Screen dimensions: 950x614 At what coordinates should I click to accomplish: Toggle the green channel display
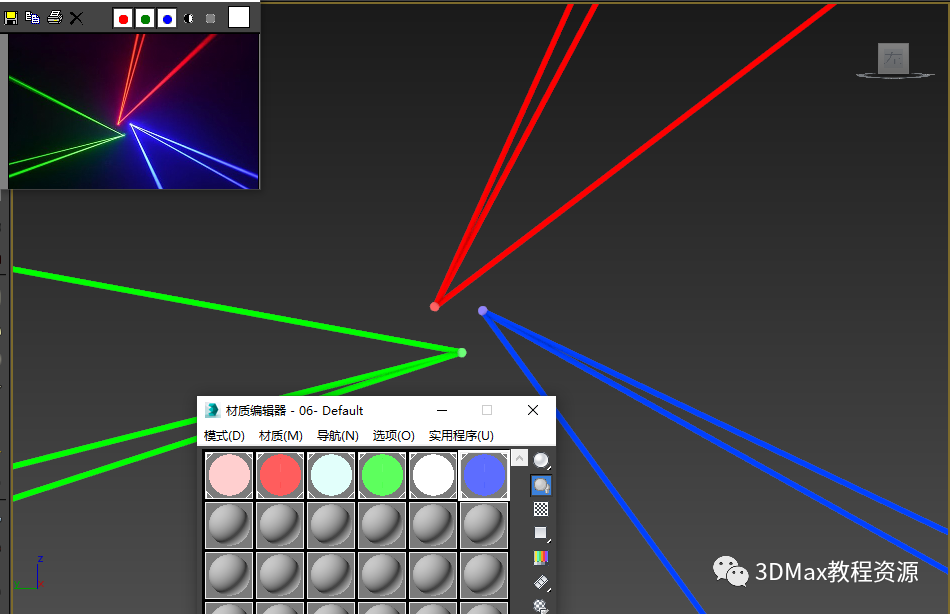click(145, 19)
